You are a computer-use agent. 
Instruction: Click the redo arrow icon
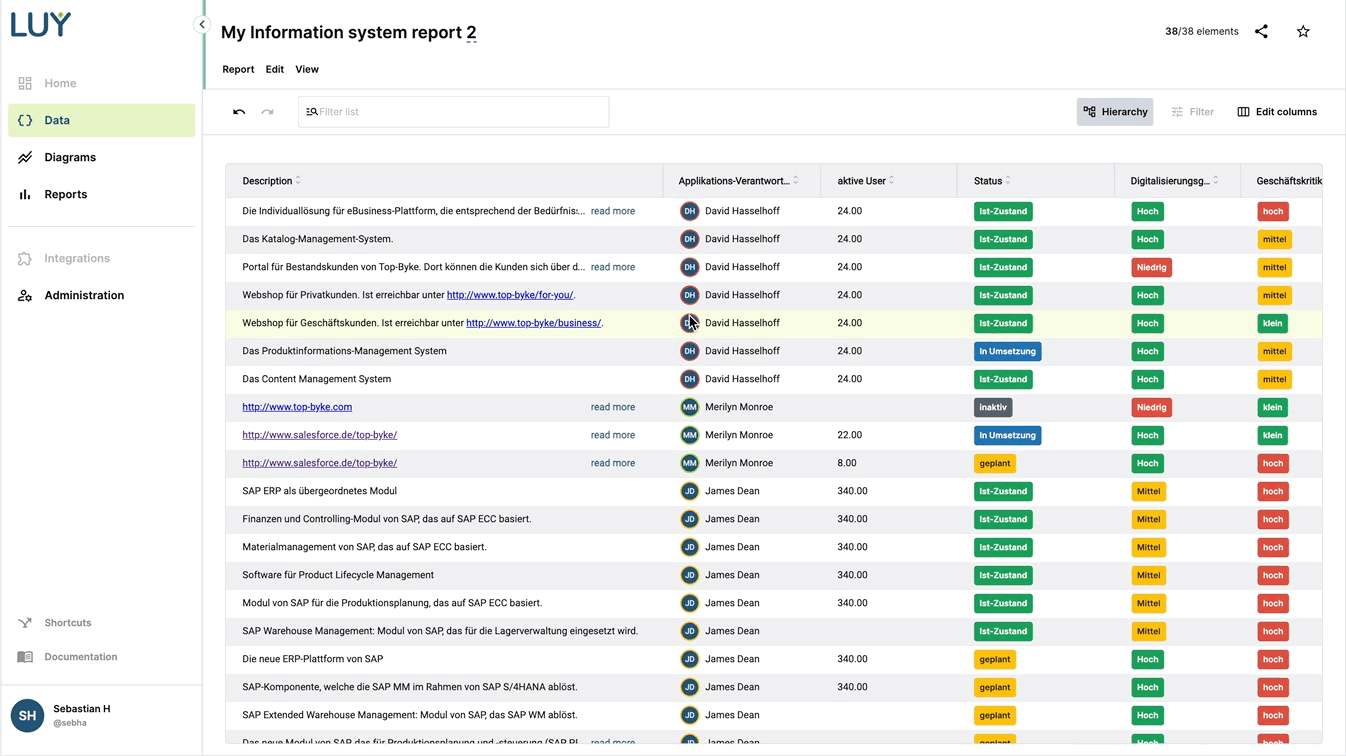point(267,112)
